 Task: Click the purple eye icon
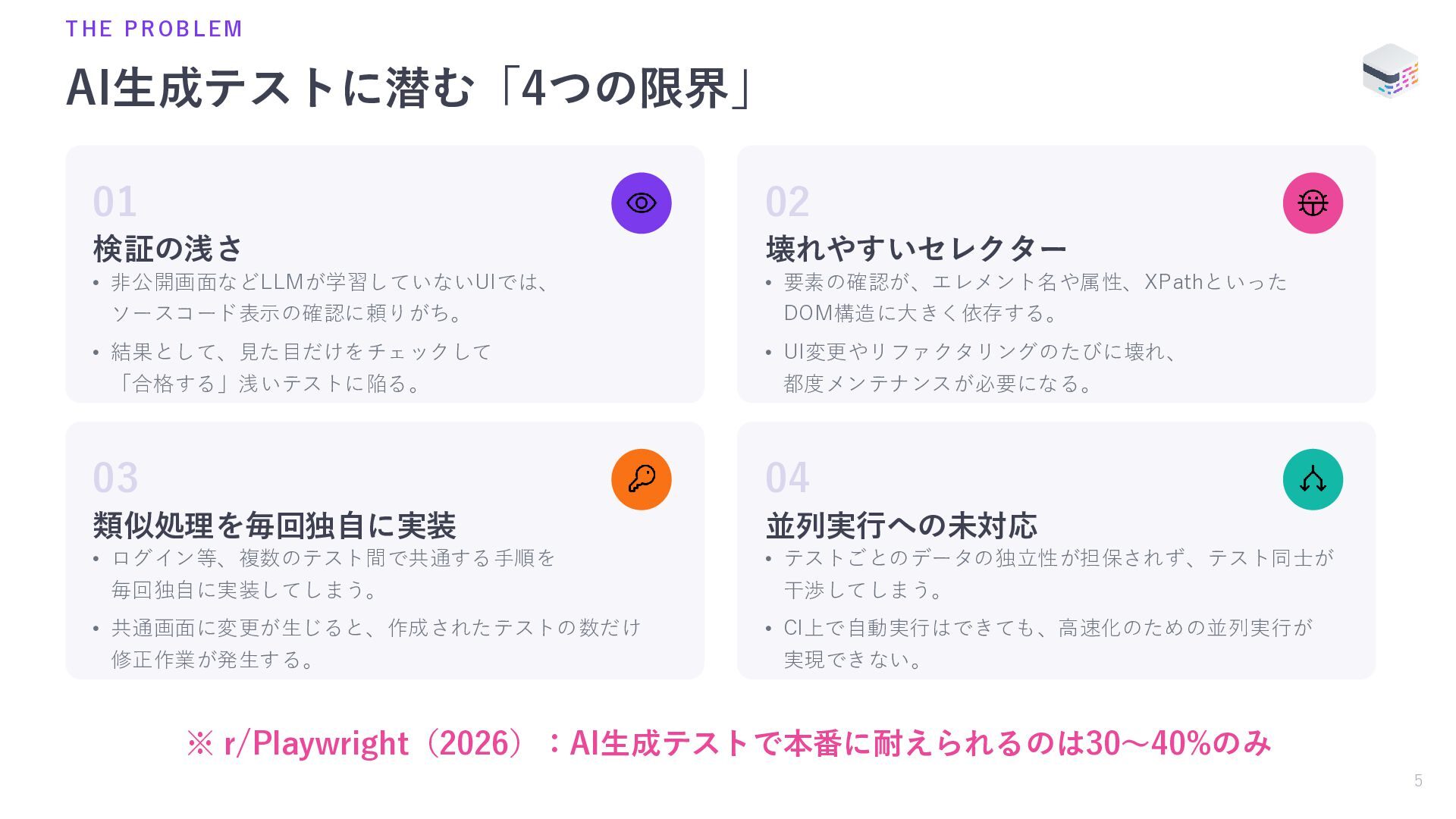coord(641,203)
